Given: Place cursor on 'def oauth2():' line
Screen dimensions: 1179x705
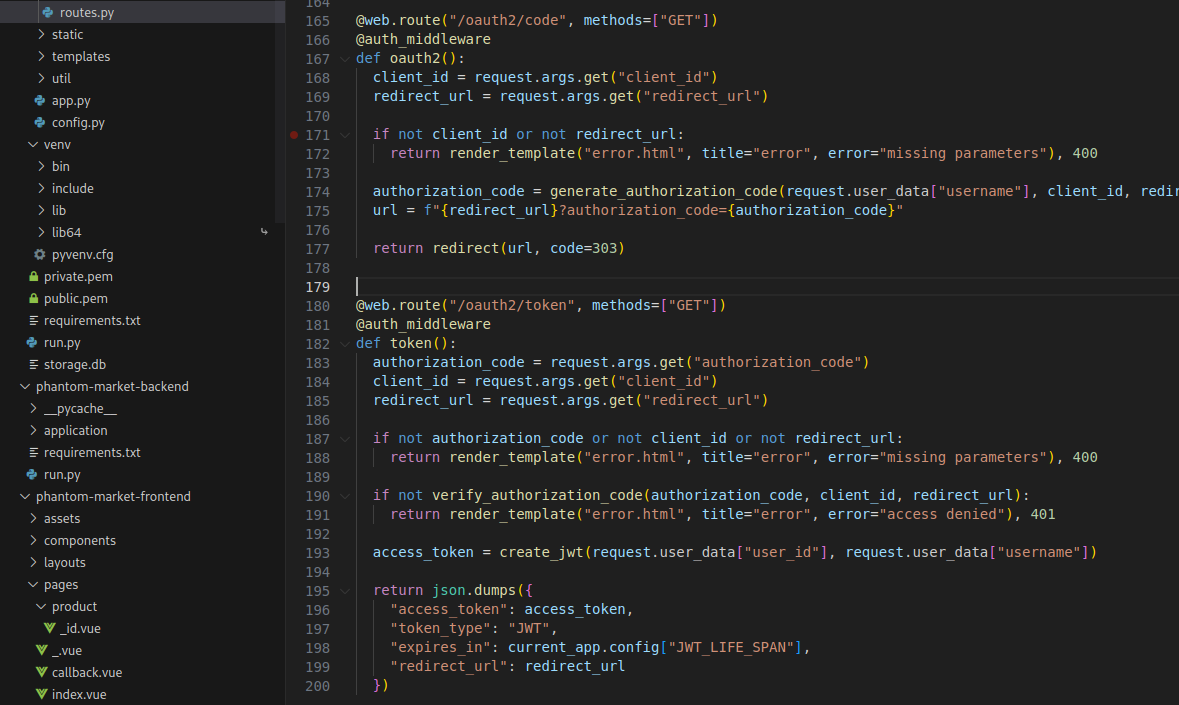Looking at the screenshot, I should (x=411, y=59).
